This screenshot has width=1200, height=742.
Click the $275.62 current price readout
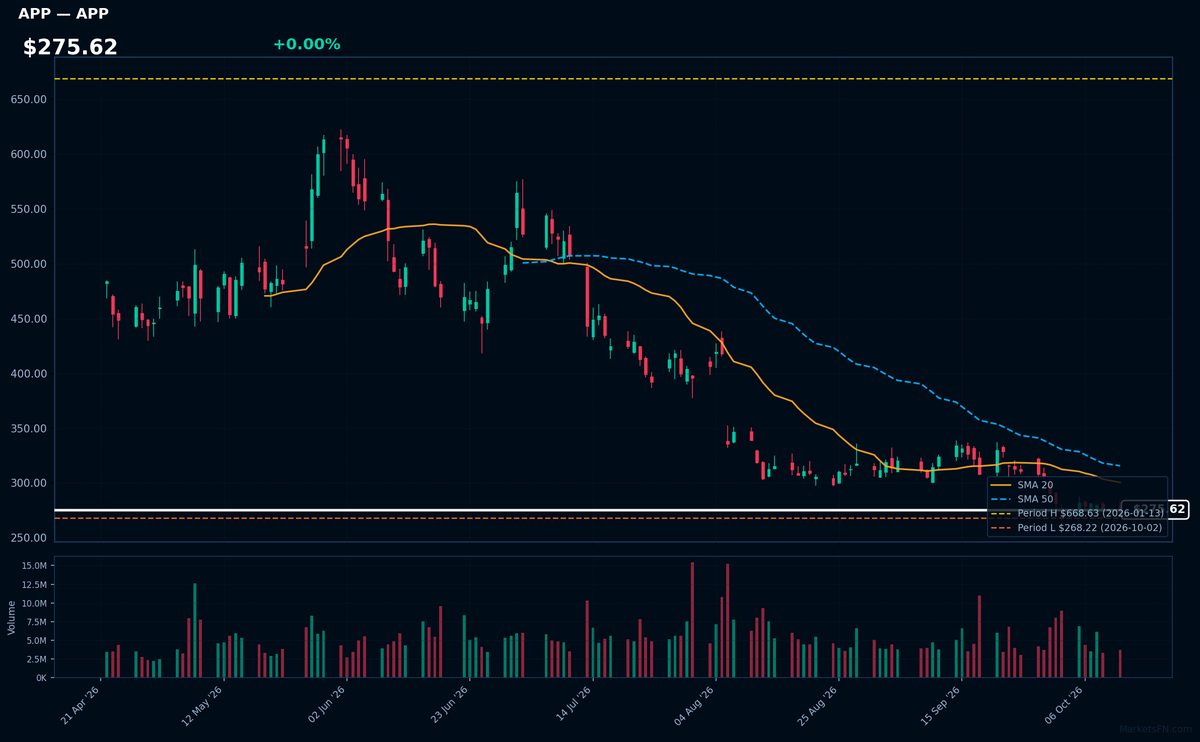[70, 47]
